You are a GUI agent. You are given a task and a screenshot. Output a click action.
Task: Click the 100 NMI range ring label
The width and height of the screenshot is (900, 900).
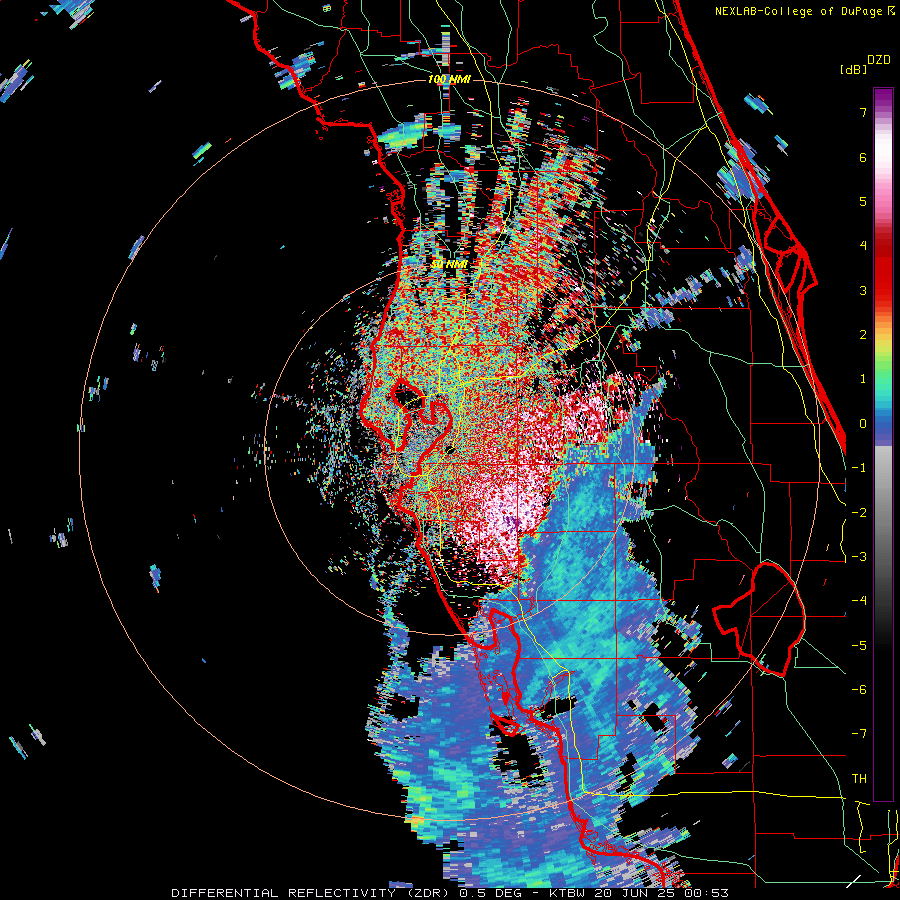[x=449, y=79]
